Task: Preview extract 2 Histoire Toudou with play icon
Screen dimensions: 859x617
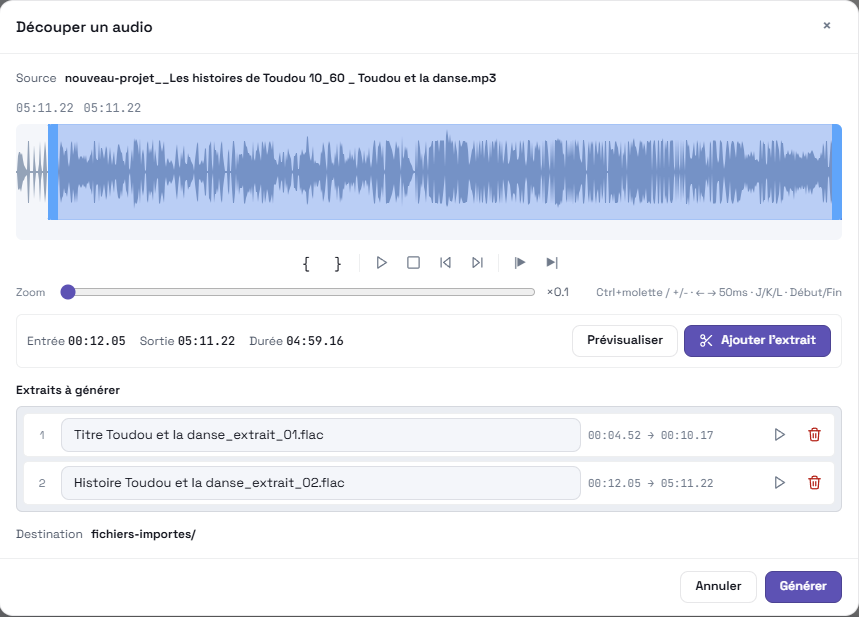Action: (x=779, y=483)
